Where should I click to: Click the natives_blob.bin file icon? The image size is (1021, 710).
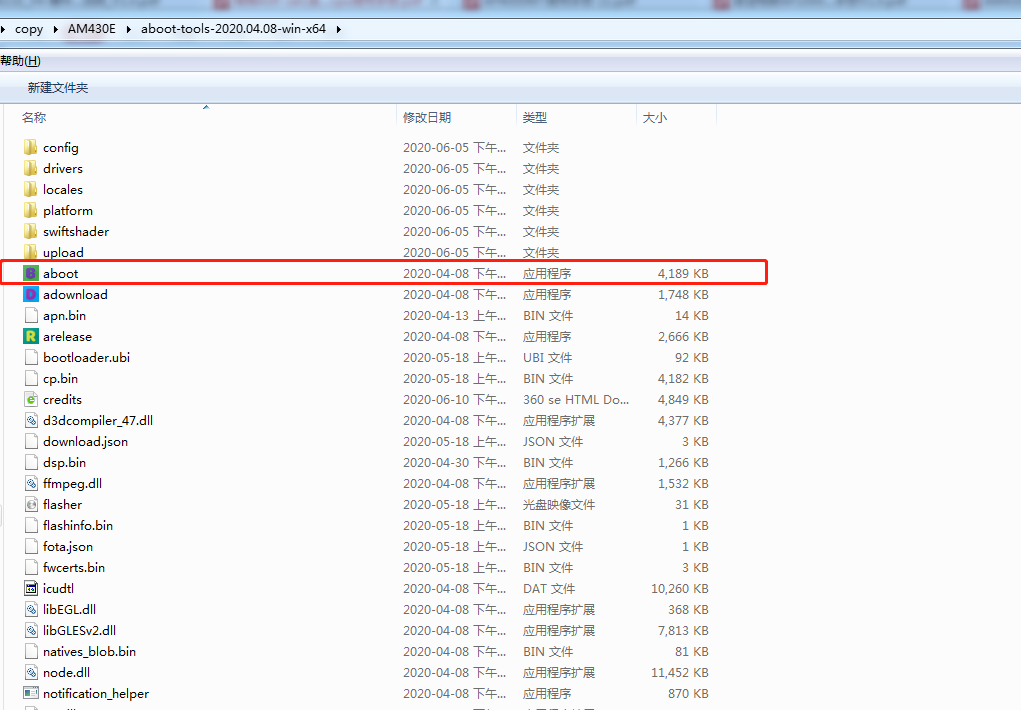pos(31,651)
